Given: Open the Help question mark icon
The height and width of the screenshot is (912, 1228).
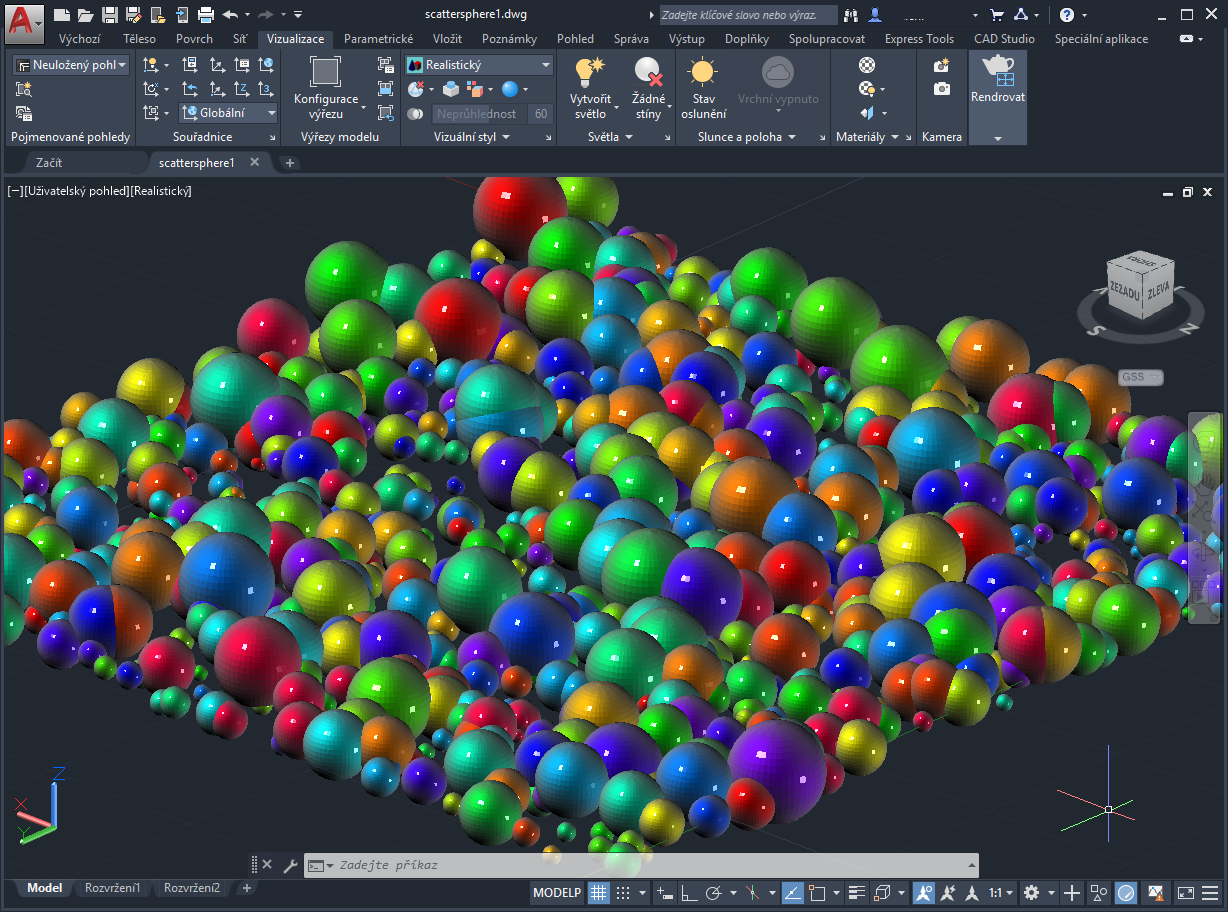Looking at the screenshot, I should [1067, 15].
